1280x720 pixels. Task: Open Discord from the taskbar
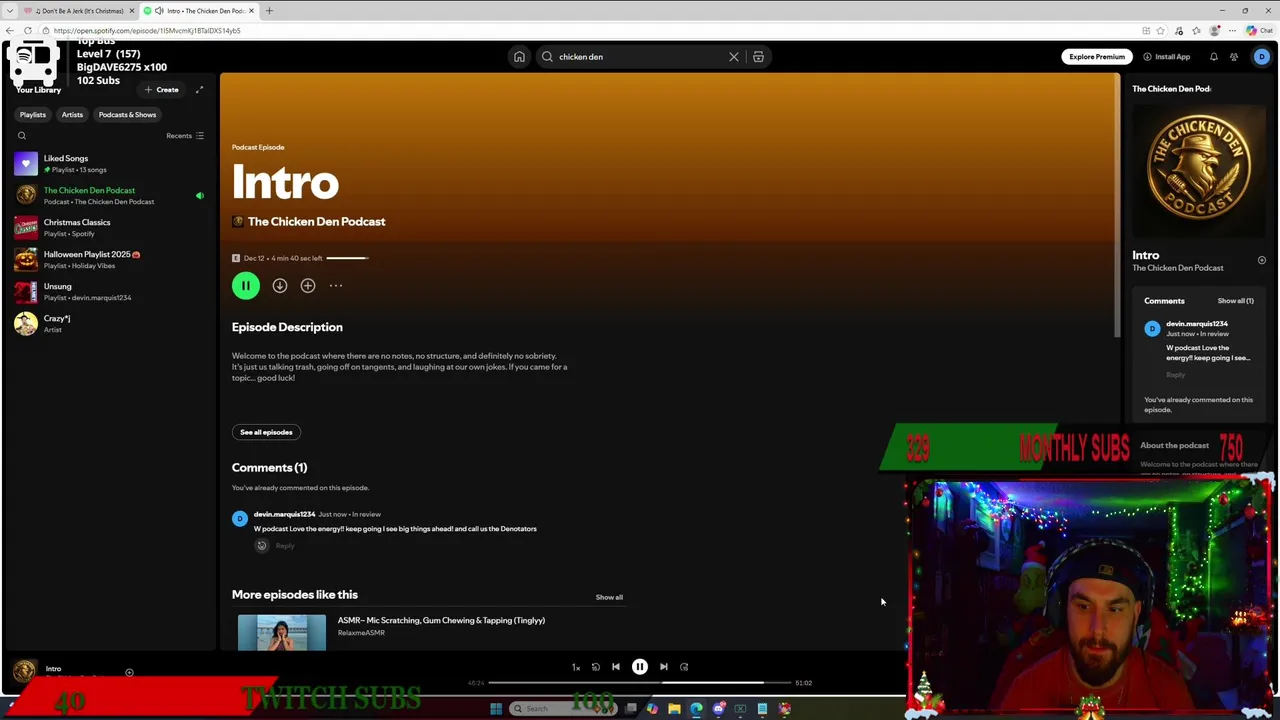pos(718,709)
